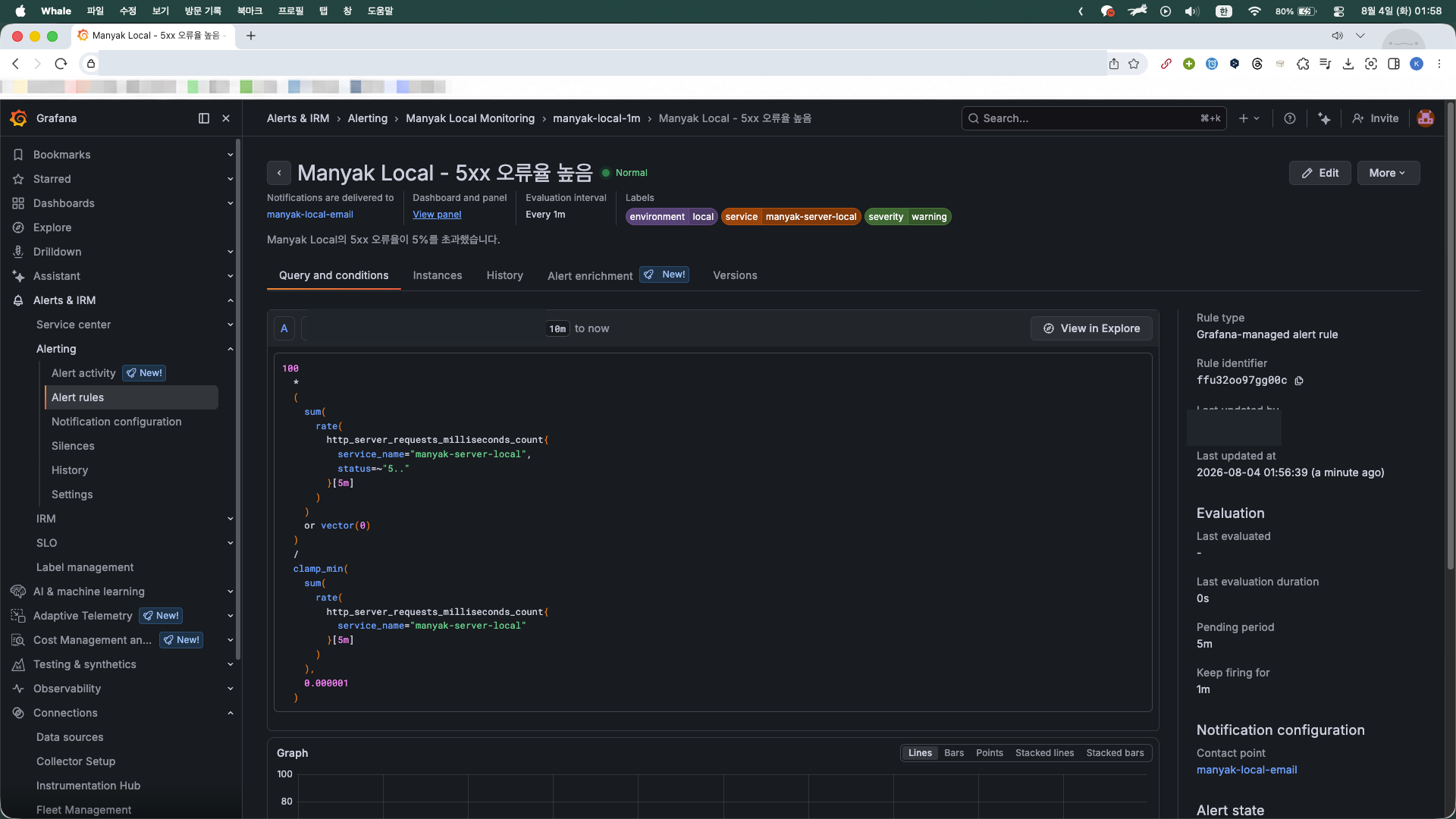1456x819 pixels.
Task: Click the browser reload icon
Action: 61,64
